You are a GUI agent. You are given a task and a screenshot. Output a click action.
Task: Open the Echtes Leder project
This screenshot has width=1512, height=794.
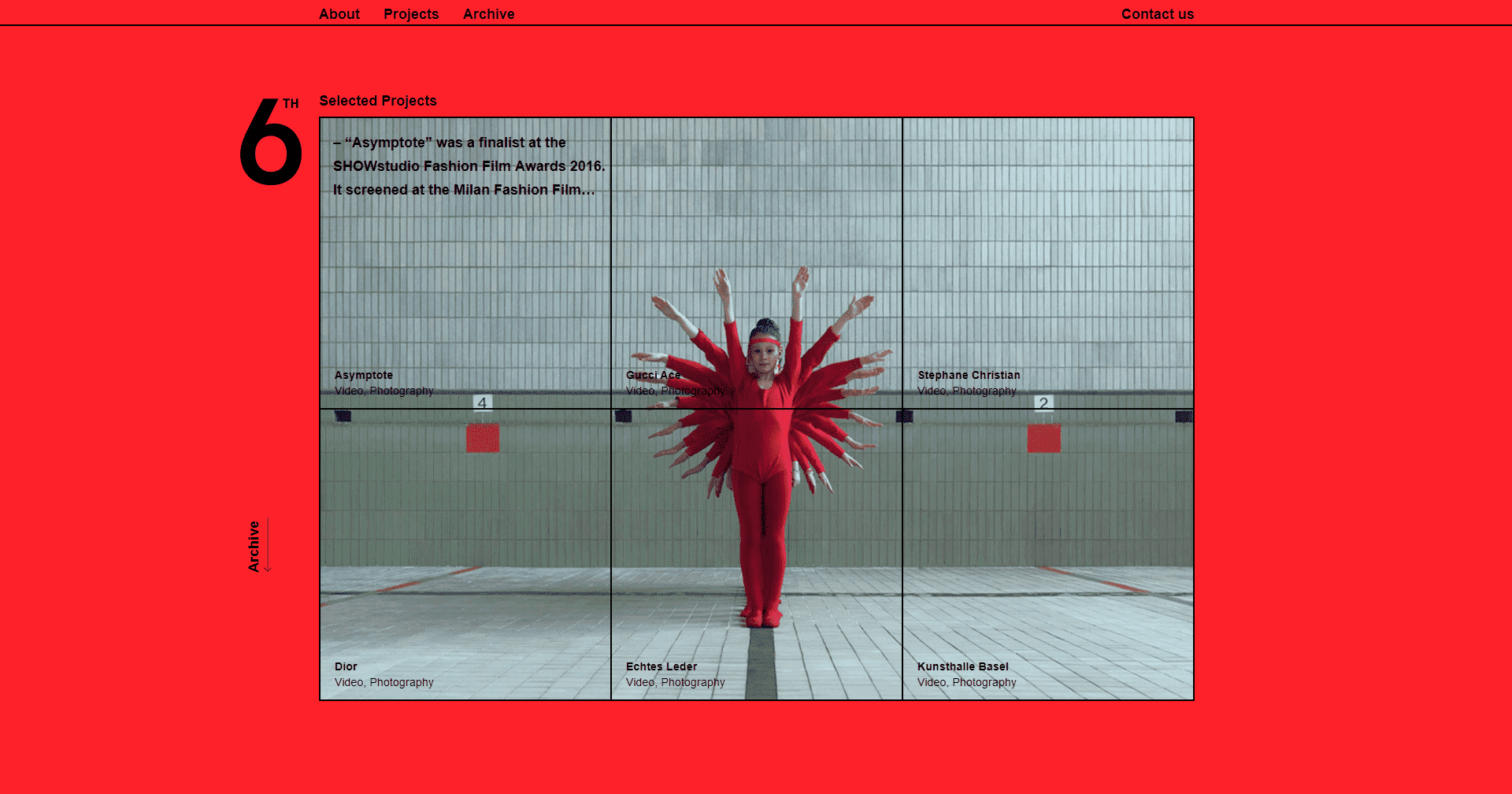click(661, 666)
